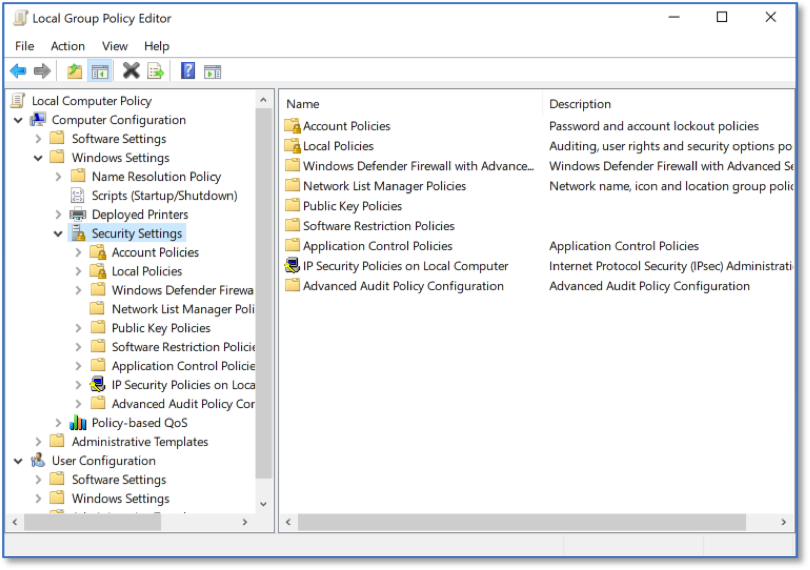Screen dimensions: 810x570
Task: Click IP Security Policies icon in tree
Action: pos(98,384)
